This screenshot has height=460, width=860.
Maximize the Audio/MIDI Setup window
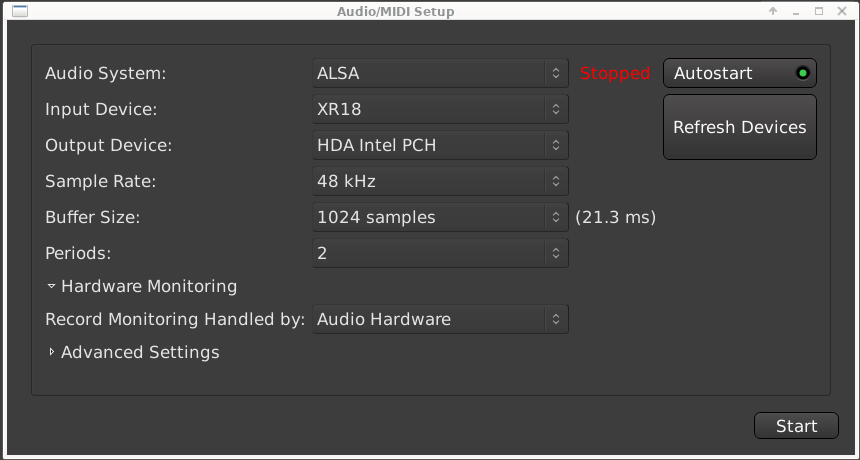(x=819, y=11)
